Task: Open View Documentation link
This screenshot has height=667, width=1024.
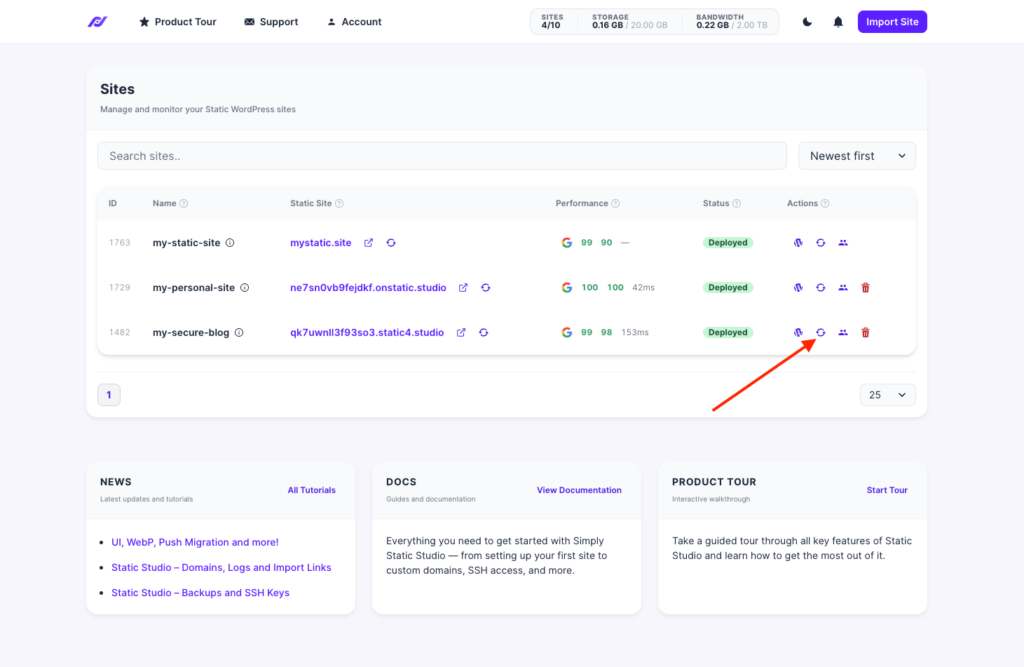Action: [x=579, y=490]
